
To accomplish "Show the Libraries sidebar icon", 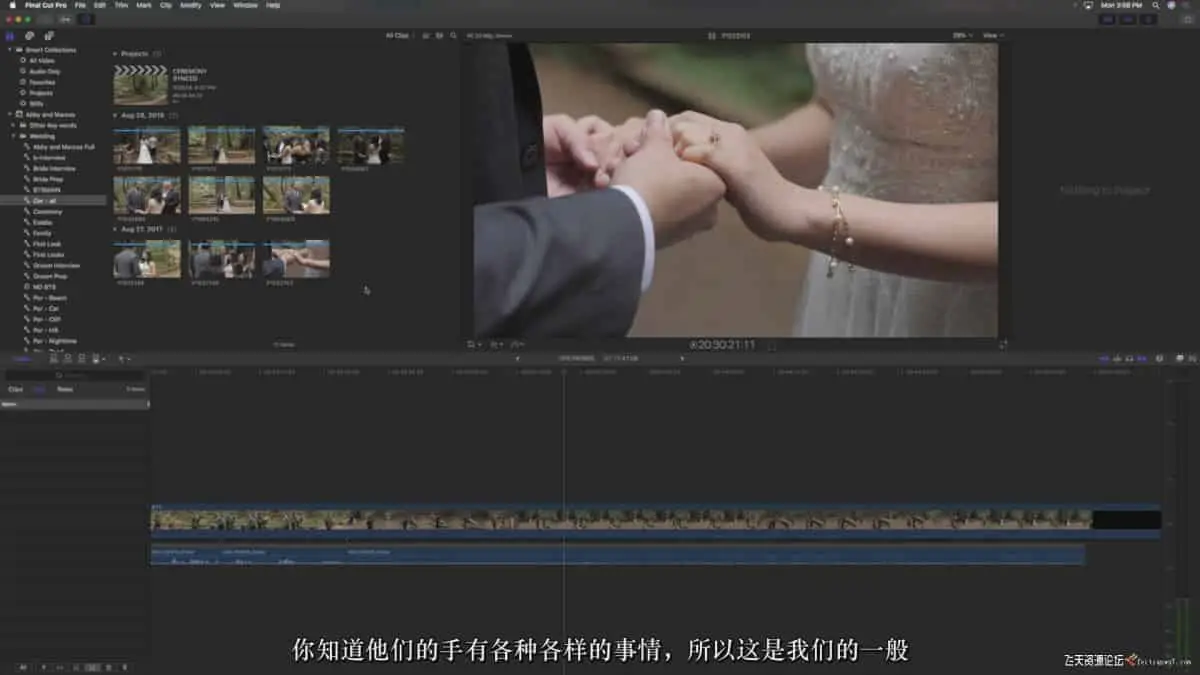I will (x=11, y=36).
